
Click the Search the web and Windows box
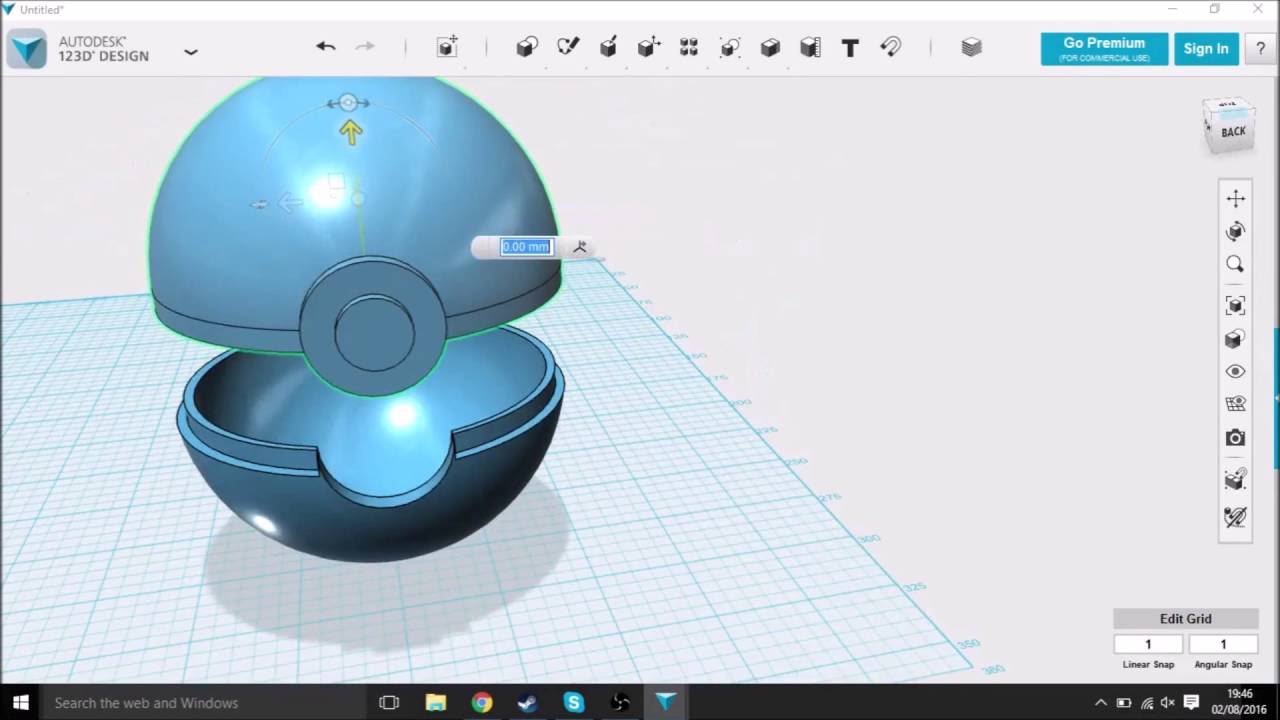click(x=204, y=703)
